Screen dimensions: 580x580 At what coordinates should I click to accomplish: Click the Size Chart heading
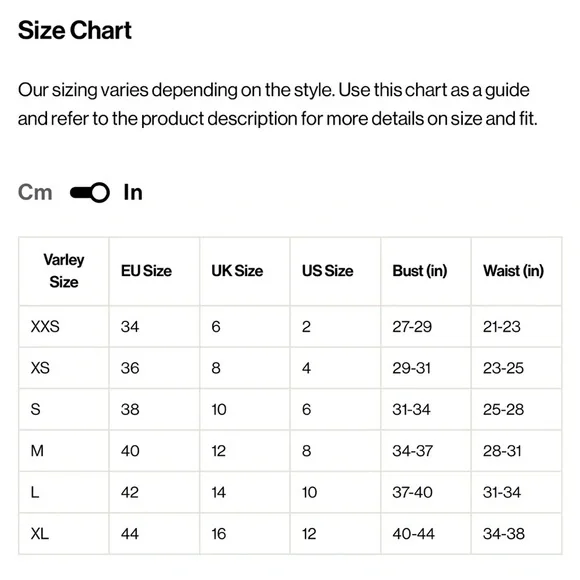[75, 30]
